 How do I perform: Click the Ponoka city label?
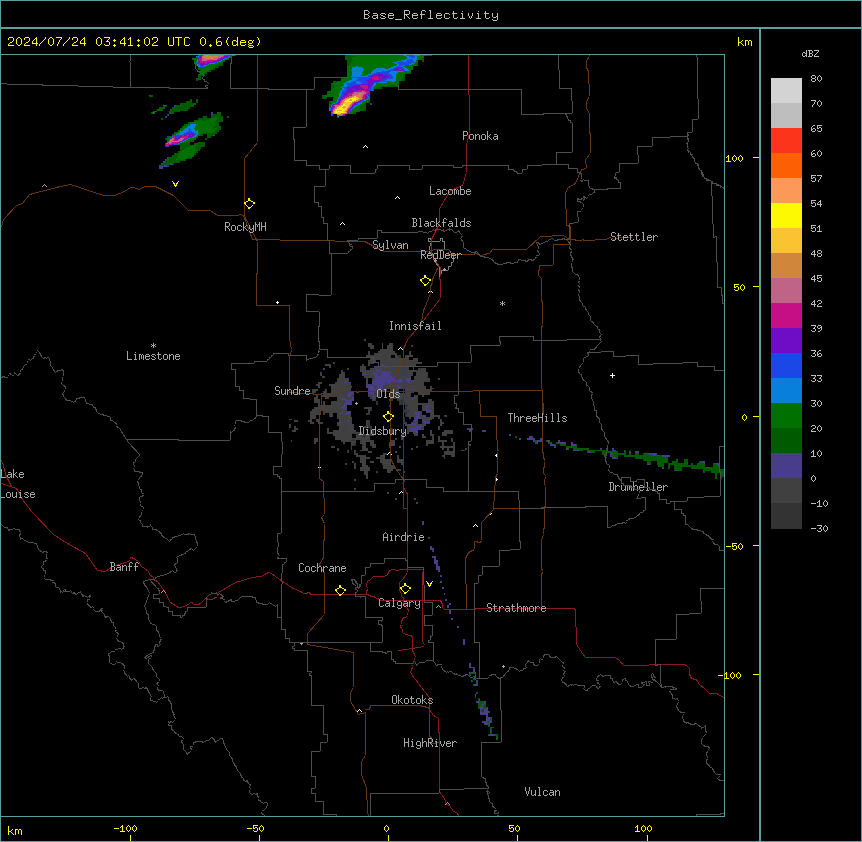[x=480, y=136]
